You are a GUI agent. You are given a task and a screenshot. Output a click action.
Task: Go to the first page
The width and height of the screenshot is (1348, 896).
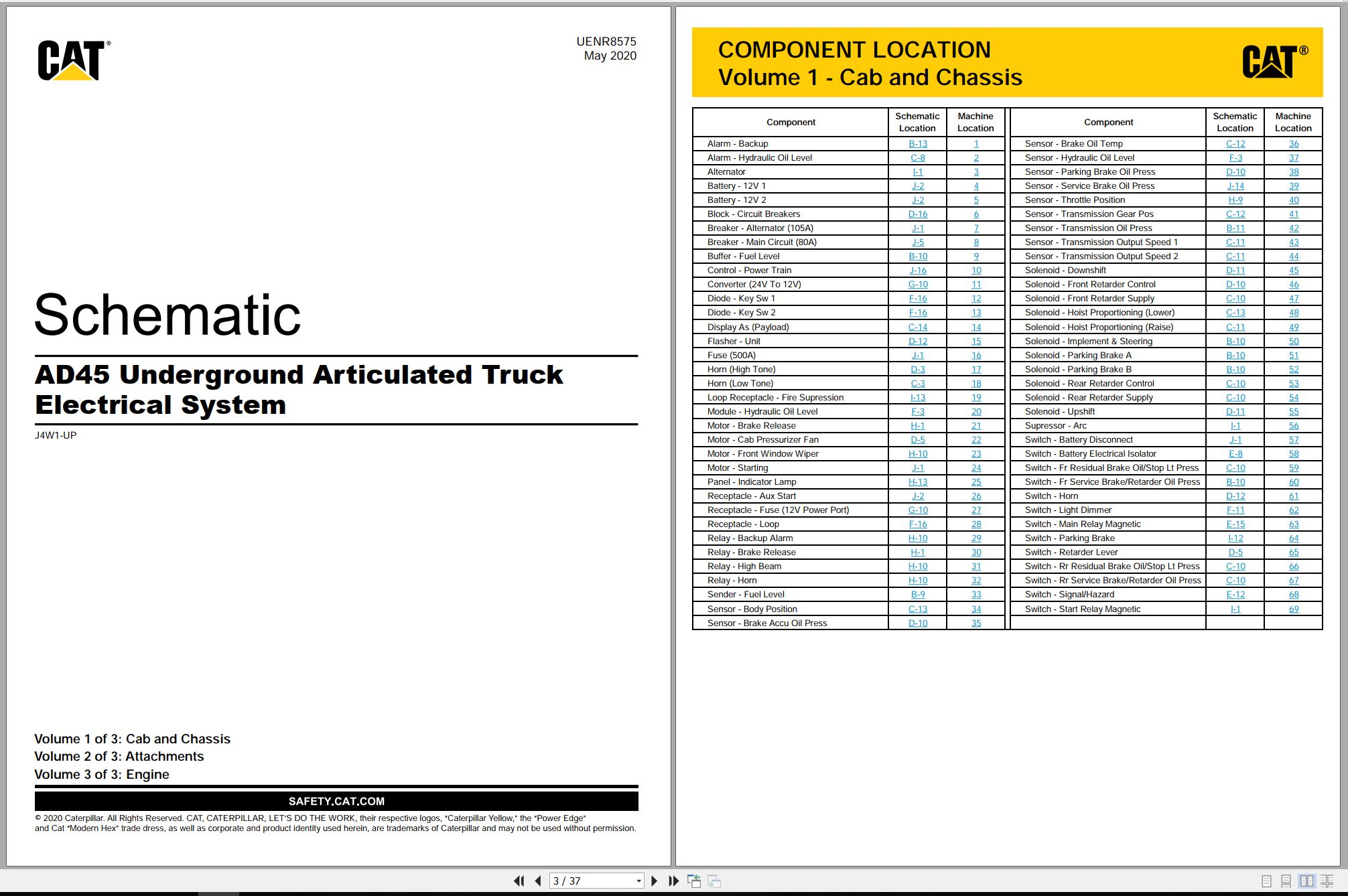519,881
